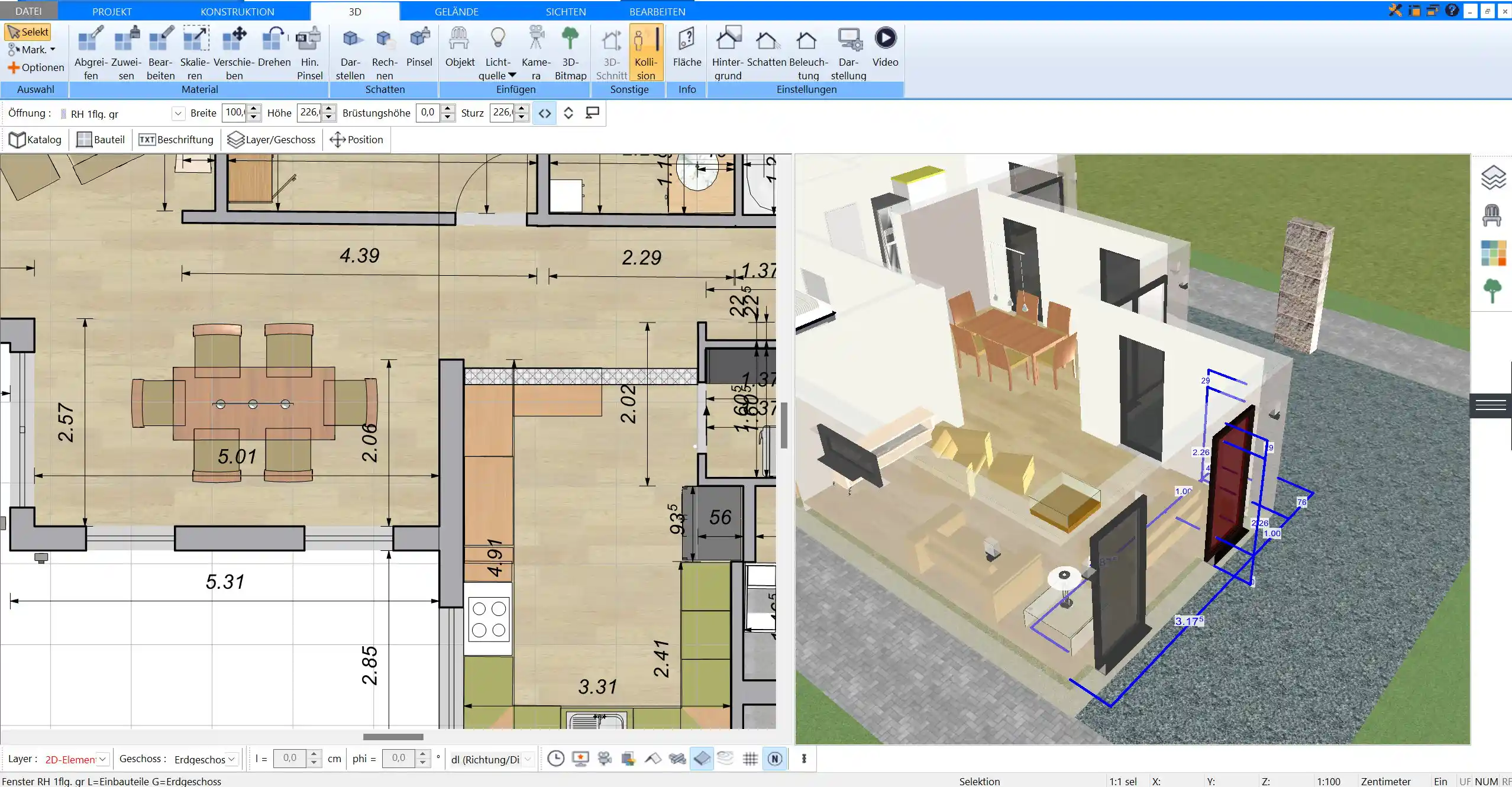Screen dimensions: 1512x787
Task: Insert an Objekt via chair icon
Action: pyautogui.click(x=460, y=47)
